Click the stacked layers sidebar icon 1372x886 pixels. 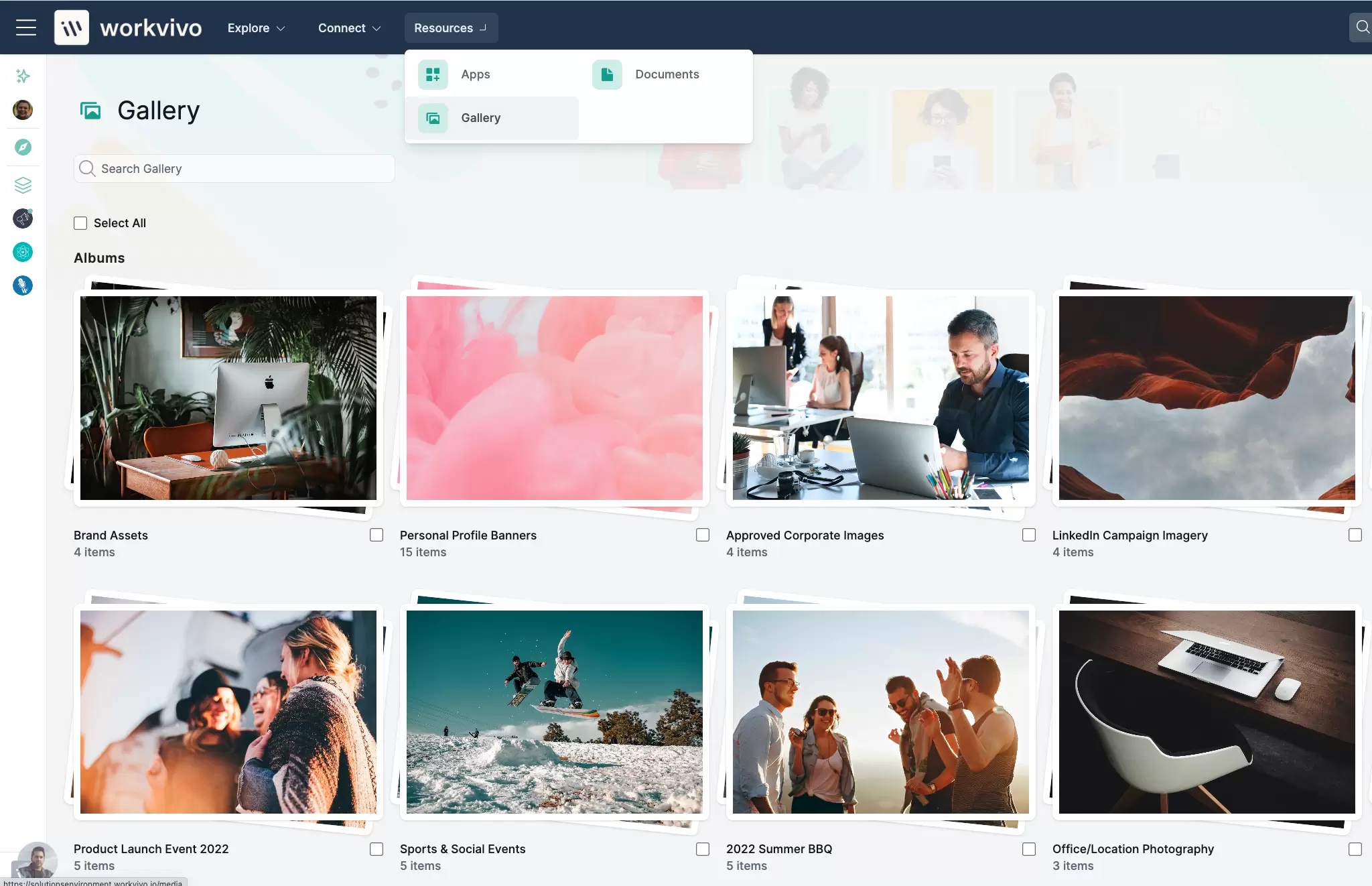point(23,184)
